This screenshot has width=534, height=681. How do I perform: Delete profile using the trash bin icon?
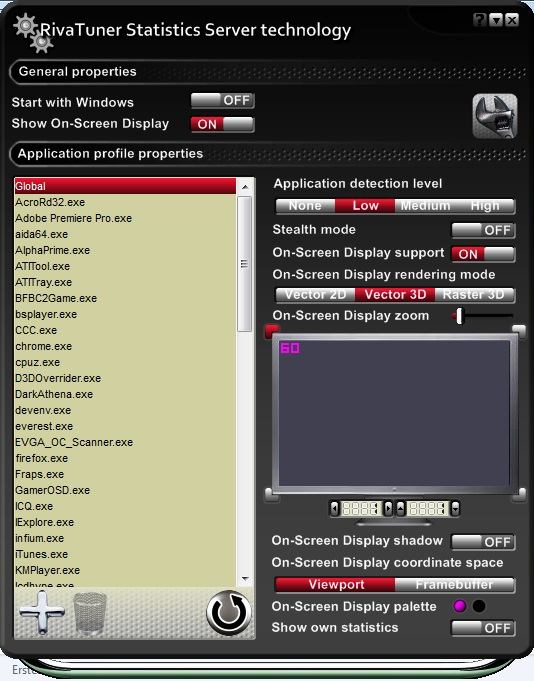point(90,613)
